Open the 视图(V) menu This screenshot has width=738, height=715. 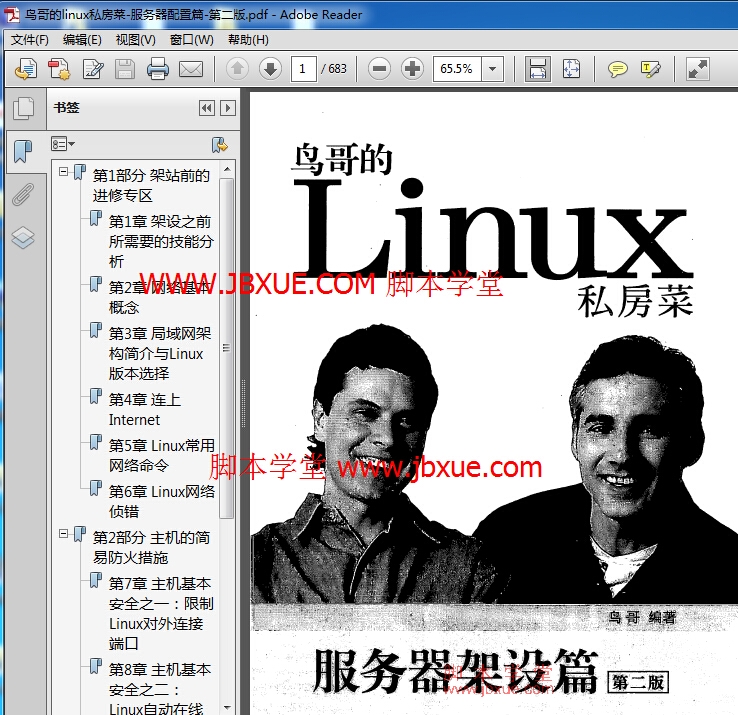tap(136, 40)
